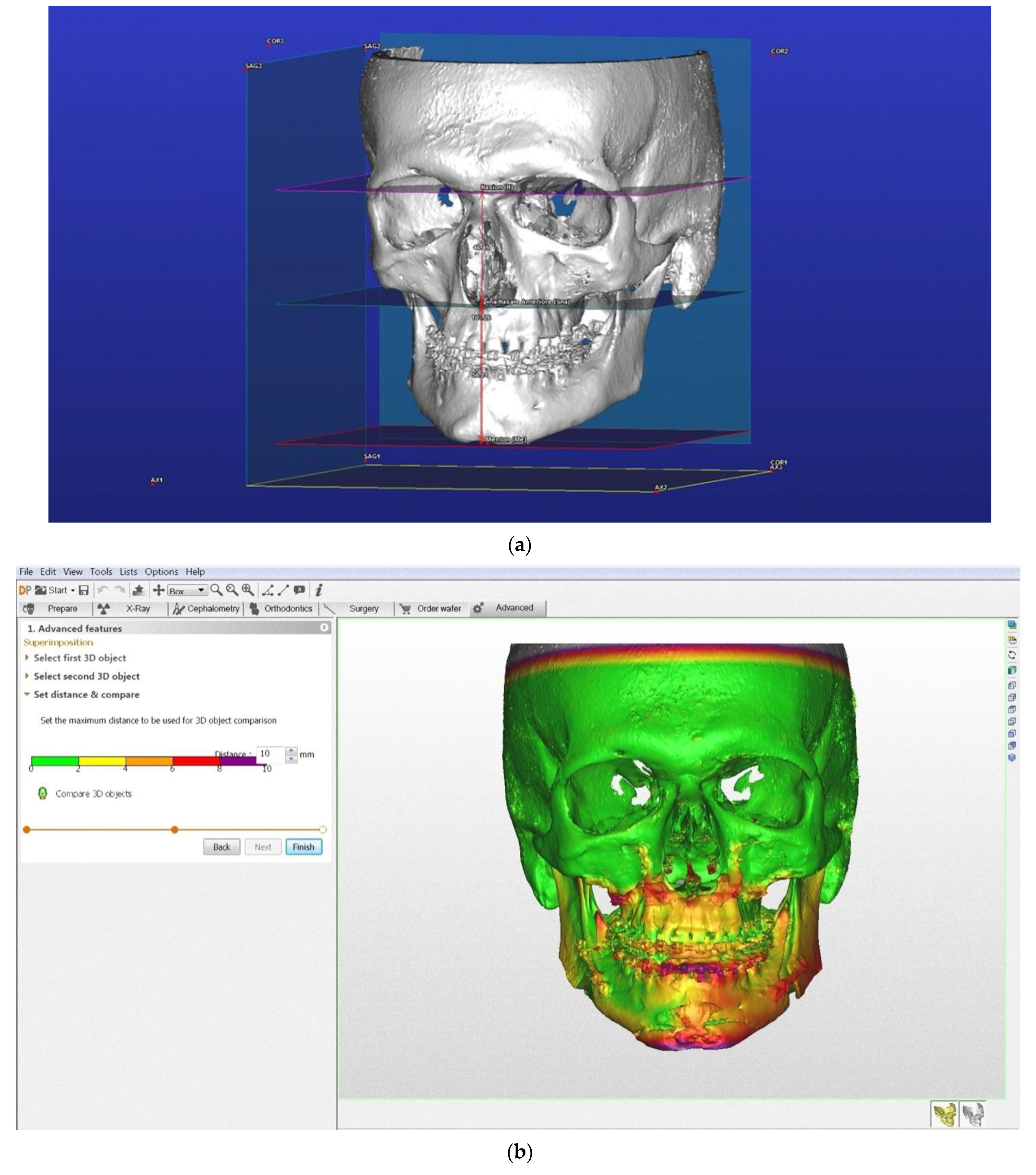Select the angle measurement tool
The height and width of the screenshot is (1175, 1036).
point(267,590)
